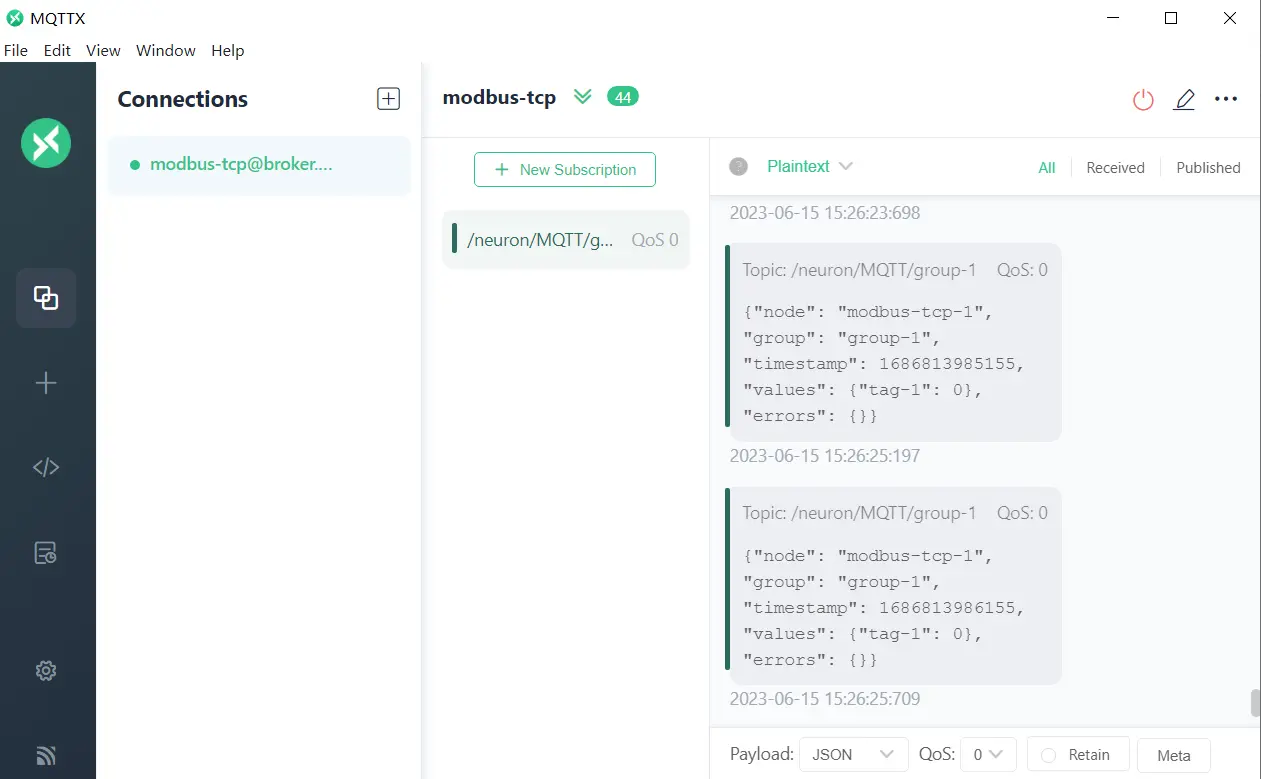Image resolution: width=1261 pixels, height=779 pixels.
Task: Open the Script page code icon
Action: point(46,467)
